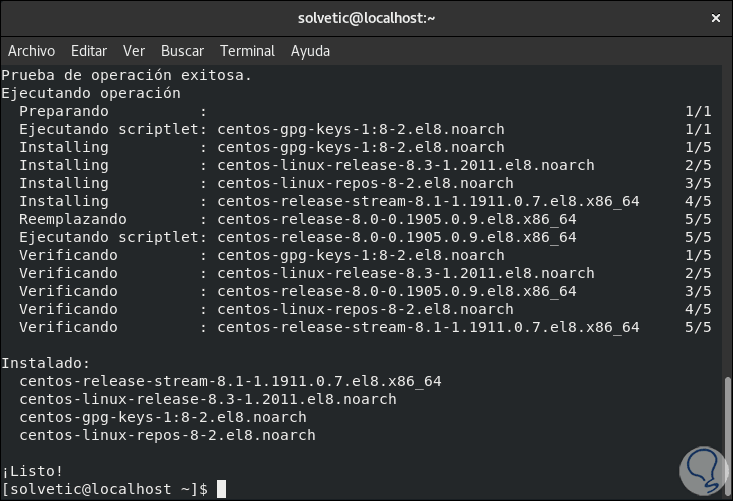Click centos-linux-repos package under Instalado
The width and height of the screenshot is (733, 501).
coord(167,435)
